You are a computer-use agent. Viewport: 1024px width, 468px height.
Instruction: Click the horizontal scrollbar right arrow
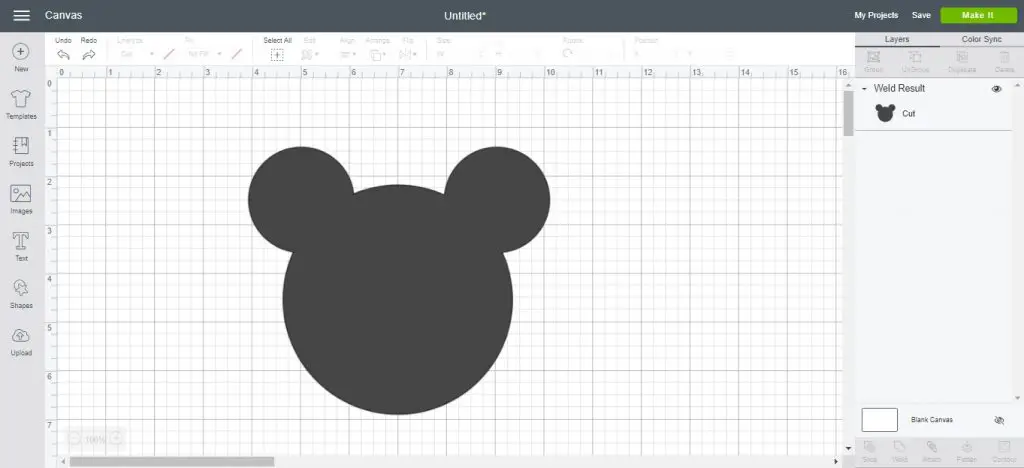tap(837, 462)
